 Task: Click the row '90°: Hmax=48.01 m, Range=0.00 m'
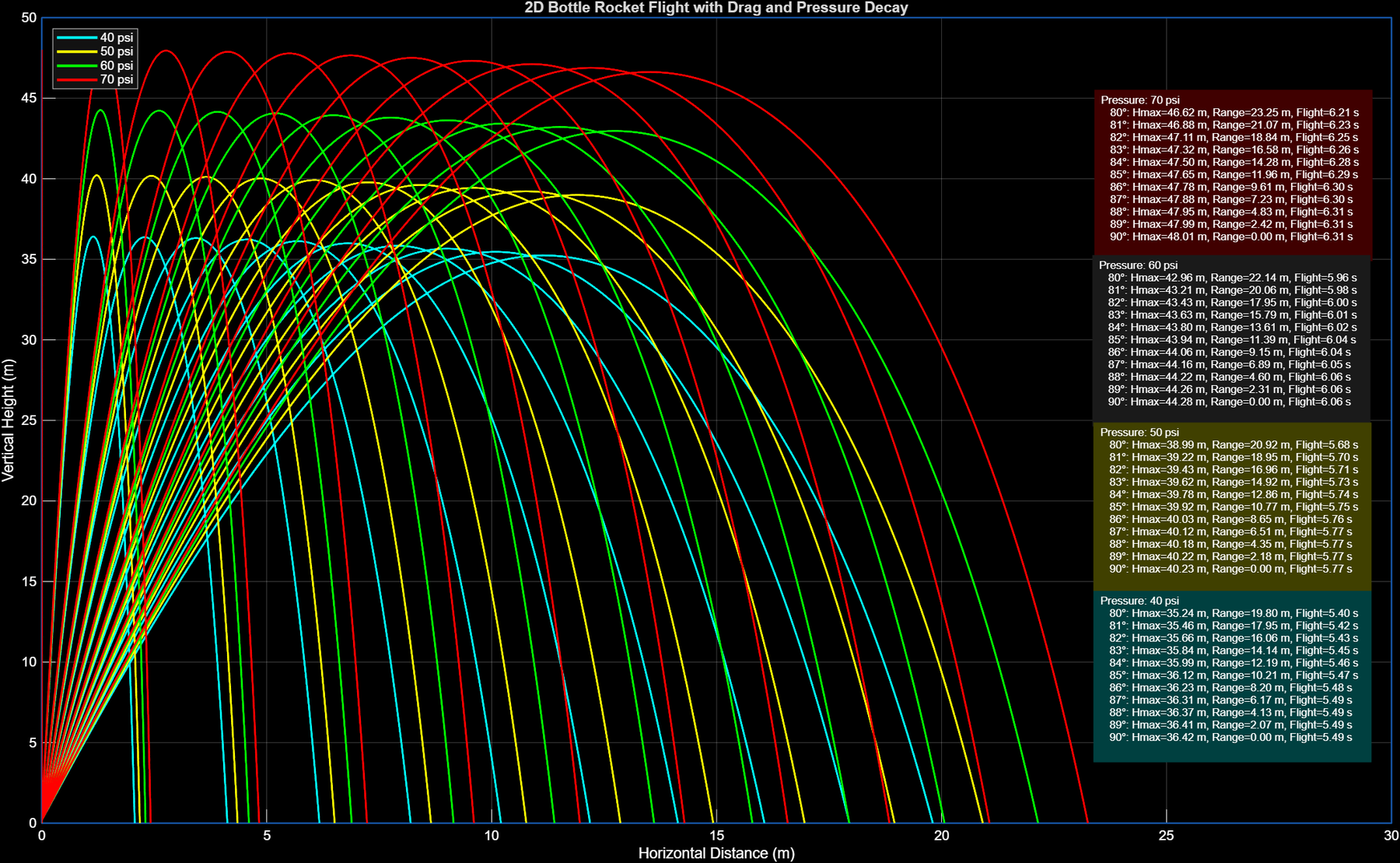(x=1231, y=237)
